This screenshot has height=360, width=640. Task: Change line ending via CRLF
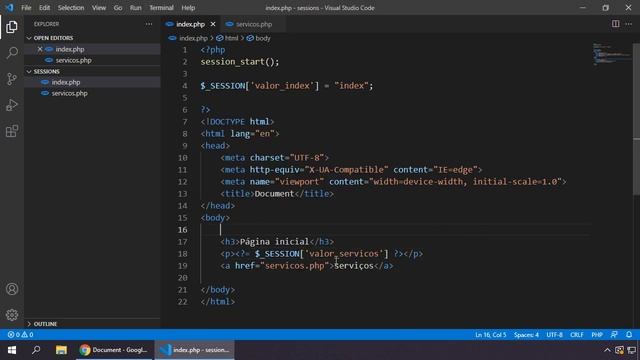pos(577,335)
